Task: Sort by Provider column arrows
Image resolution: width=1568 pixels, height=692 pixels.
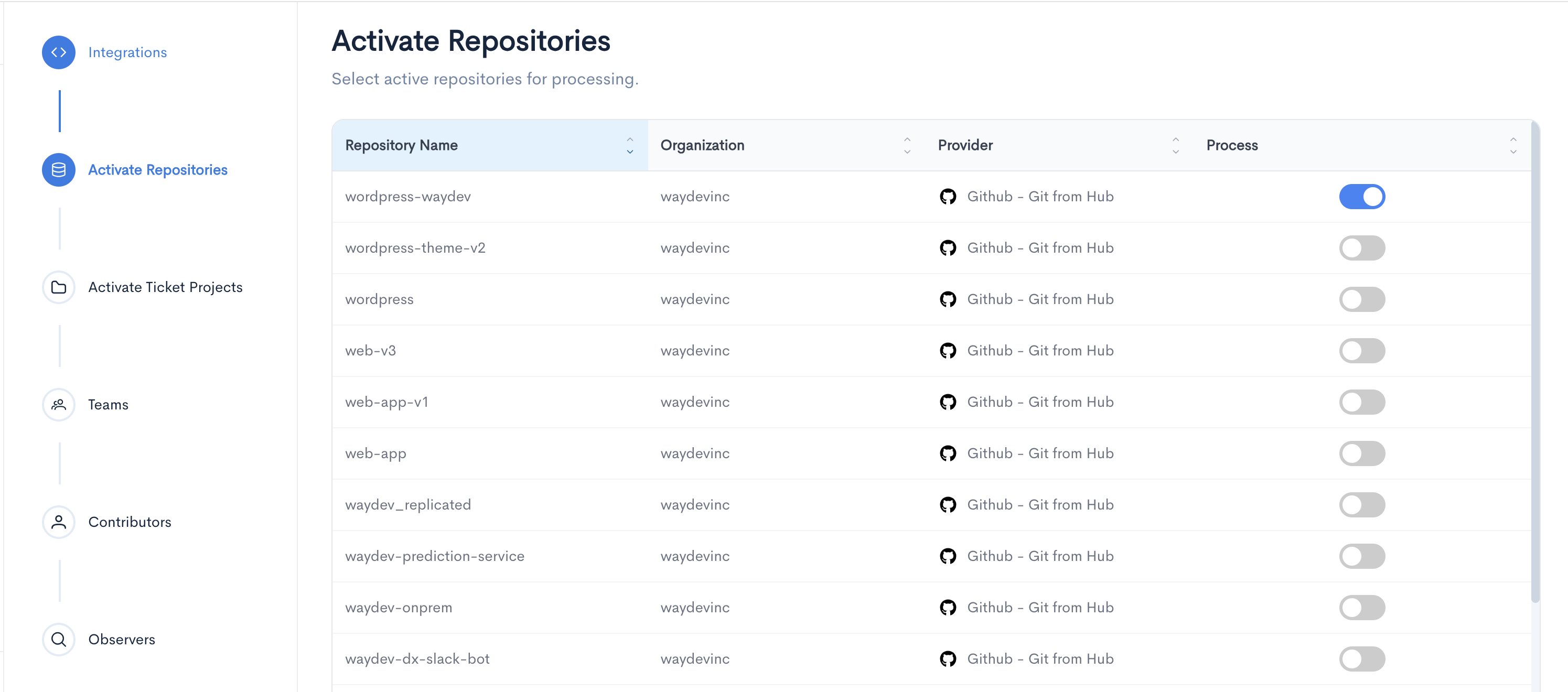Action: click(x=1175, y=145)
